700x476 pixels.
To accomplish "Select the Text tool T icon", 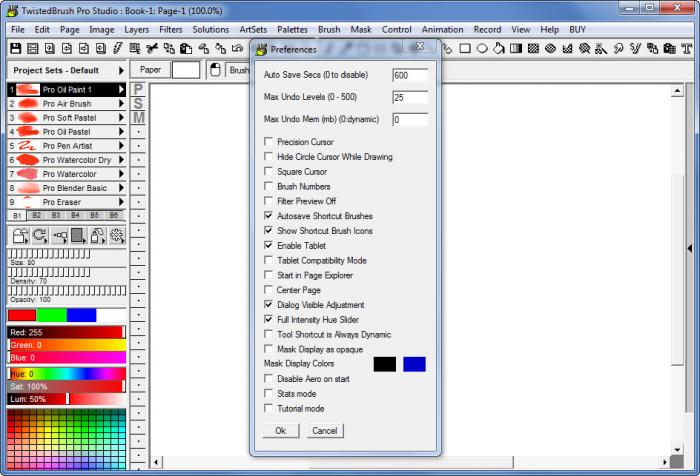I will click(687, 48).
